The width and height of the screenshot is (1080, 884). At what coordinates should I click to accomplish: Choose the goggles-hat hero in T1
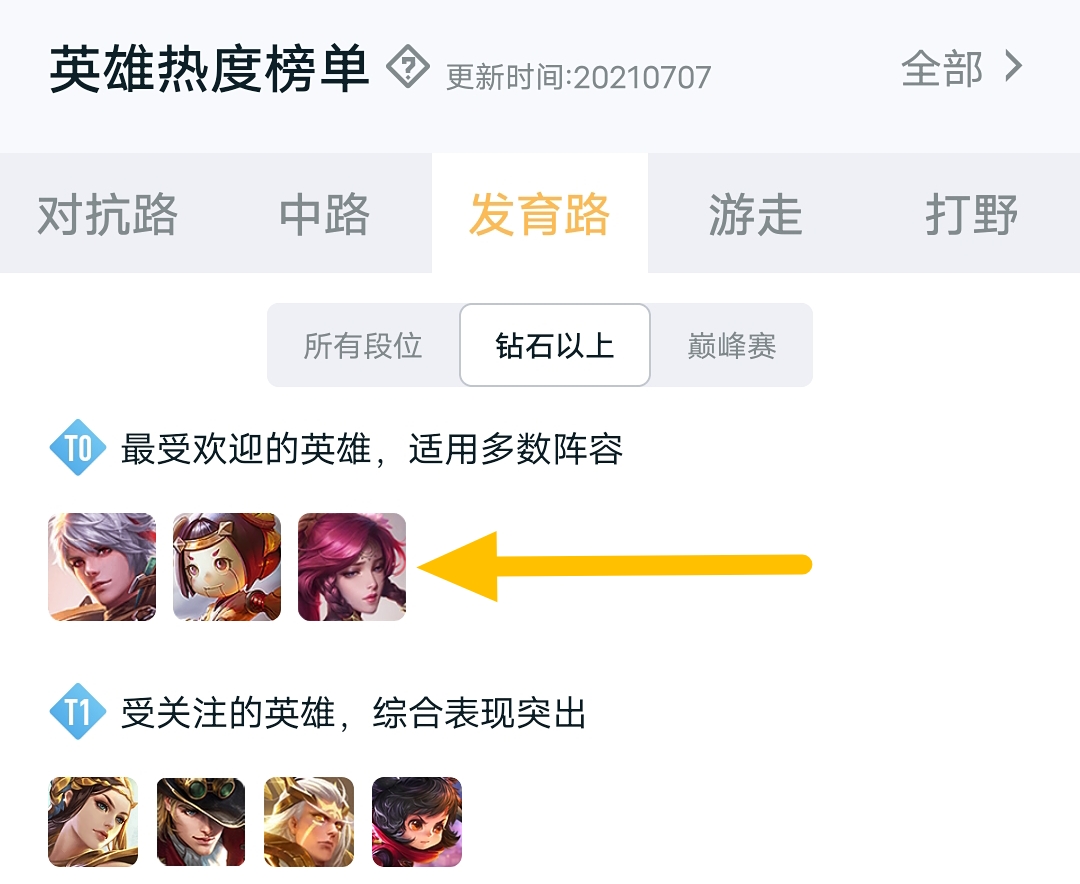coord(201,822)
